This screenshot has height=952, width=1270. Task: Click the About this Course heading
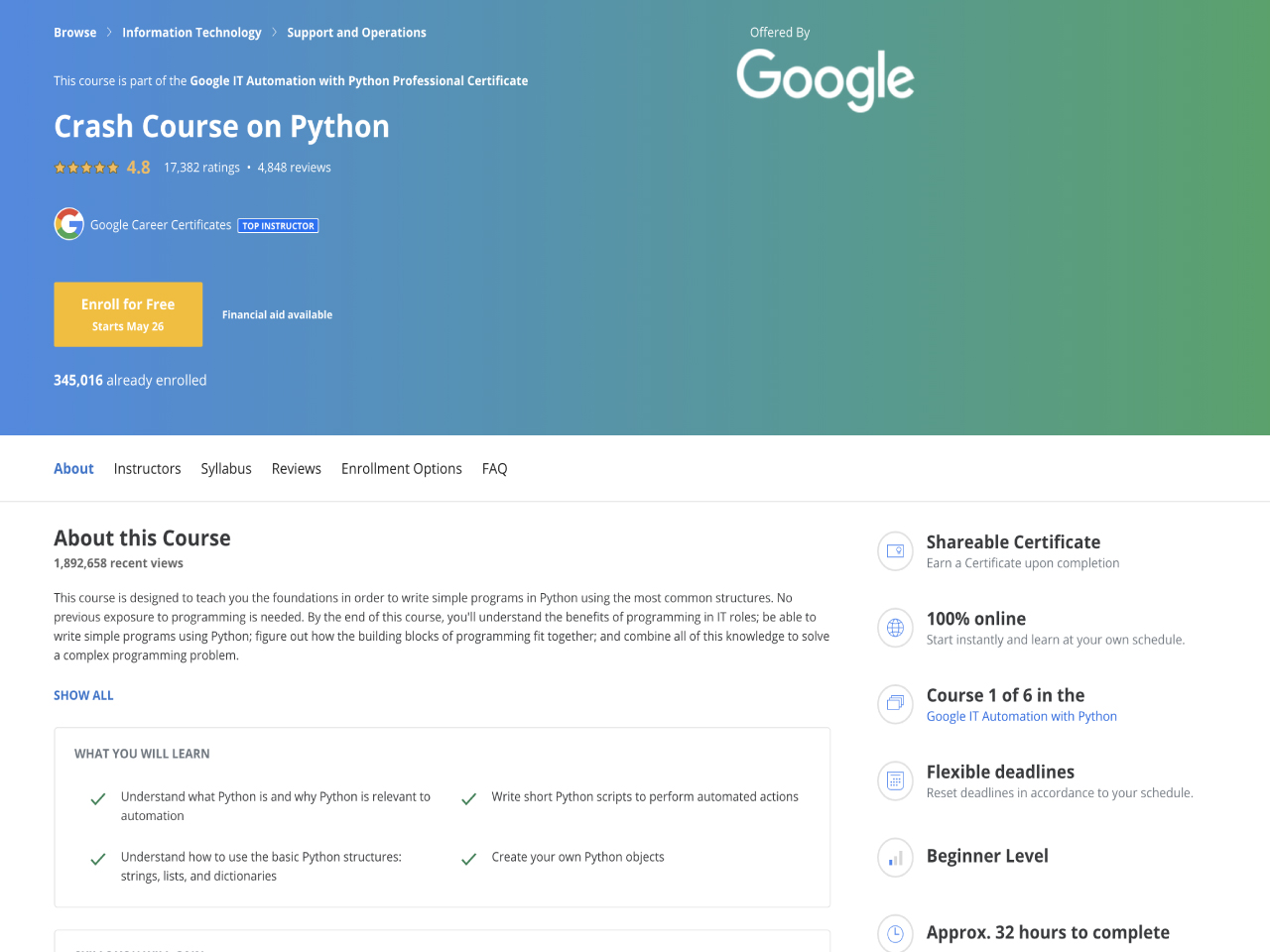[x=142, y=538]
